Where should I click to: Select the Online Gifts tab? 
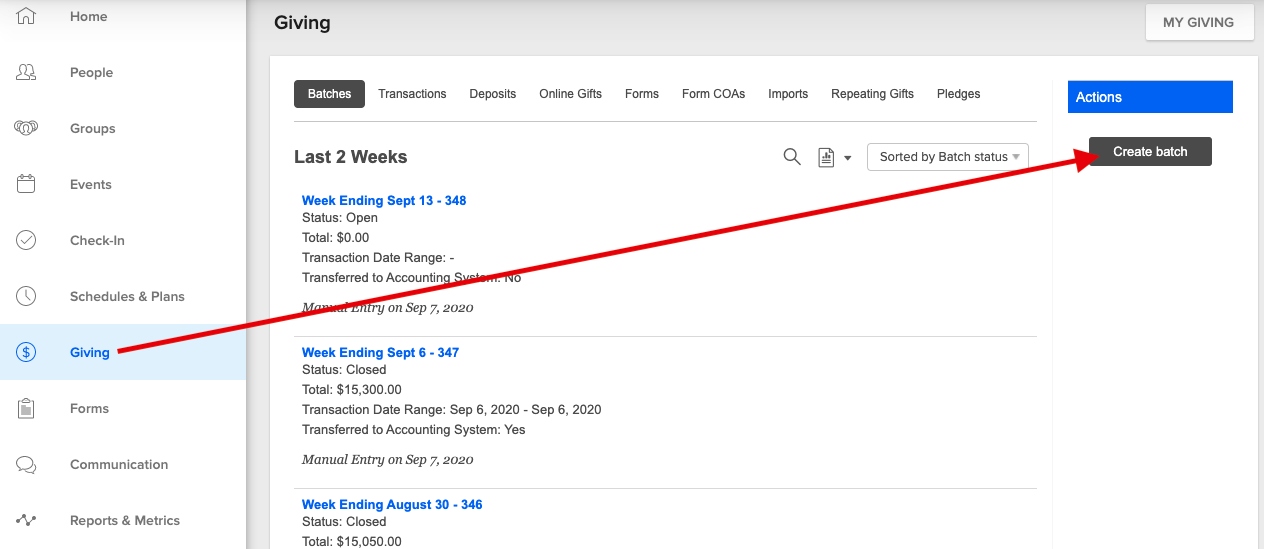pos(570,94)
